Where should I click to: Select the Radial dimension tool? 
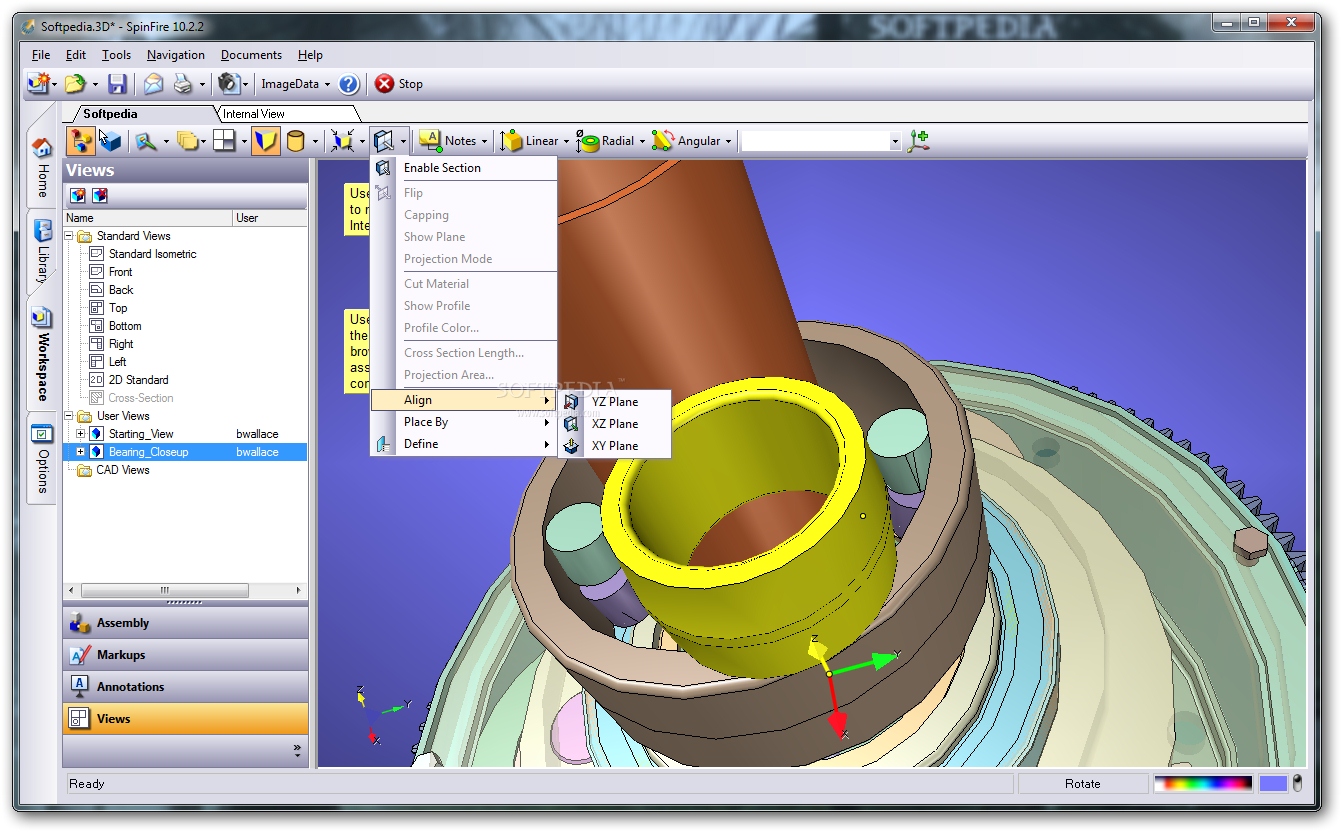click(x=605, y=141)
